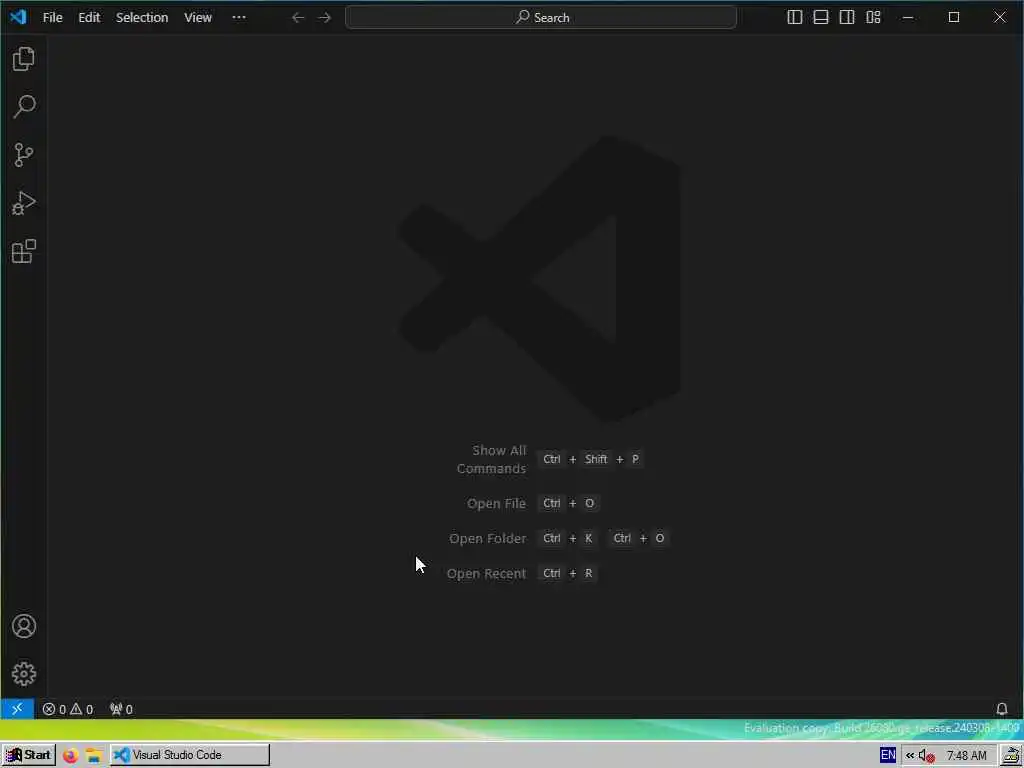
Task: Select the Visual Studio Code taskbar button
Action: pyautogui.click(x=189, y=755)
